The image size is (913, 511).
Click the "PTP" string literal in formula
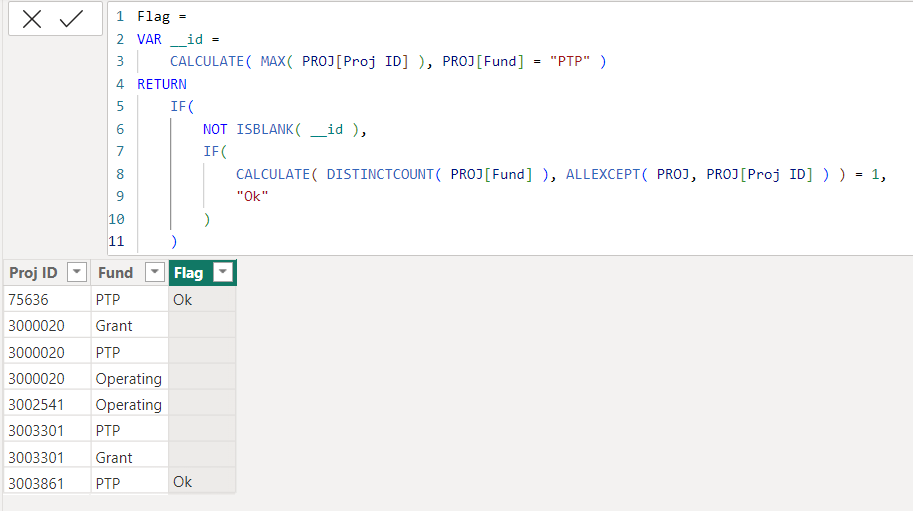[x=570, y=61]
